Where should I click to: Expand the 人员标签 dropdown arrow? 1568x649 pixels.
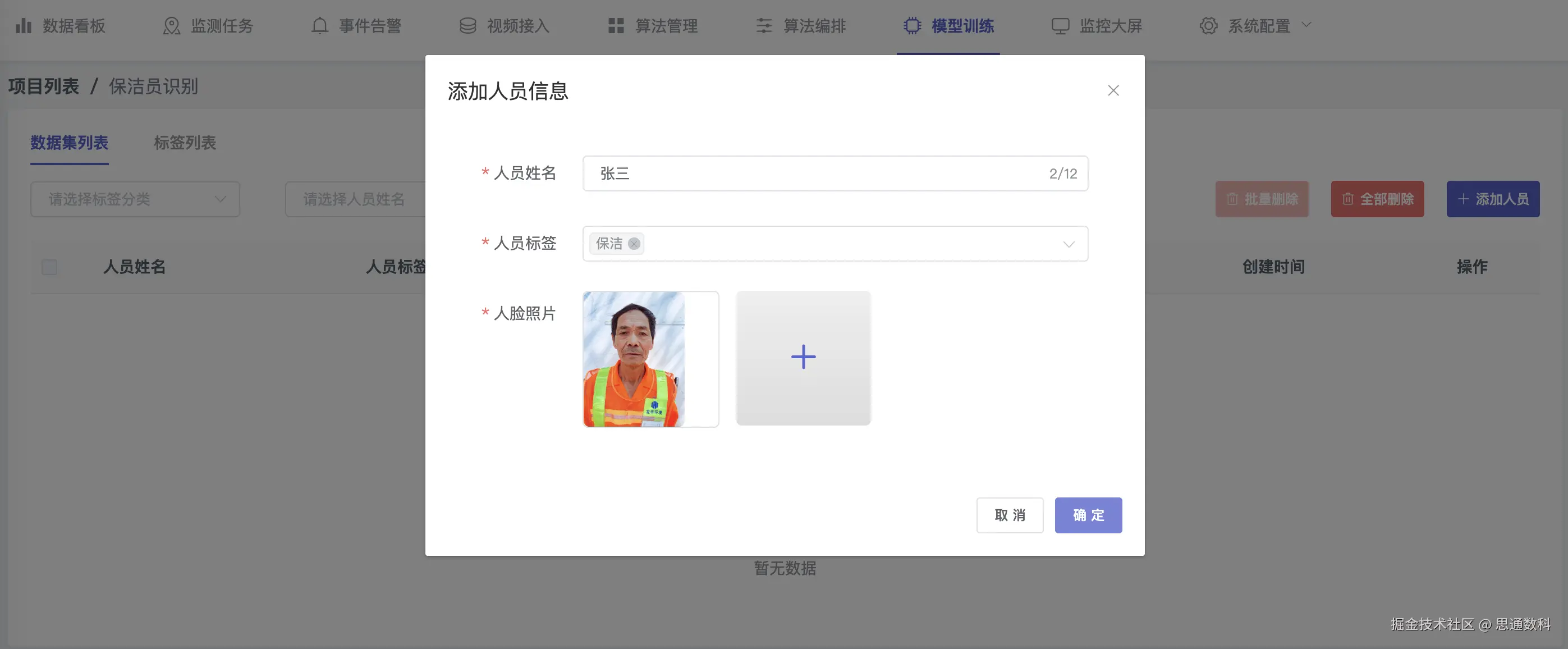pyautogui.click(x=1069, y=244)
